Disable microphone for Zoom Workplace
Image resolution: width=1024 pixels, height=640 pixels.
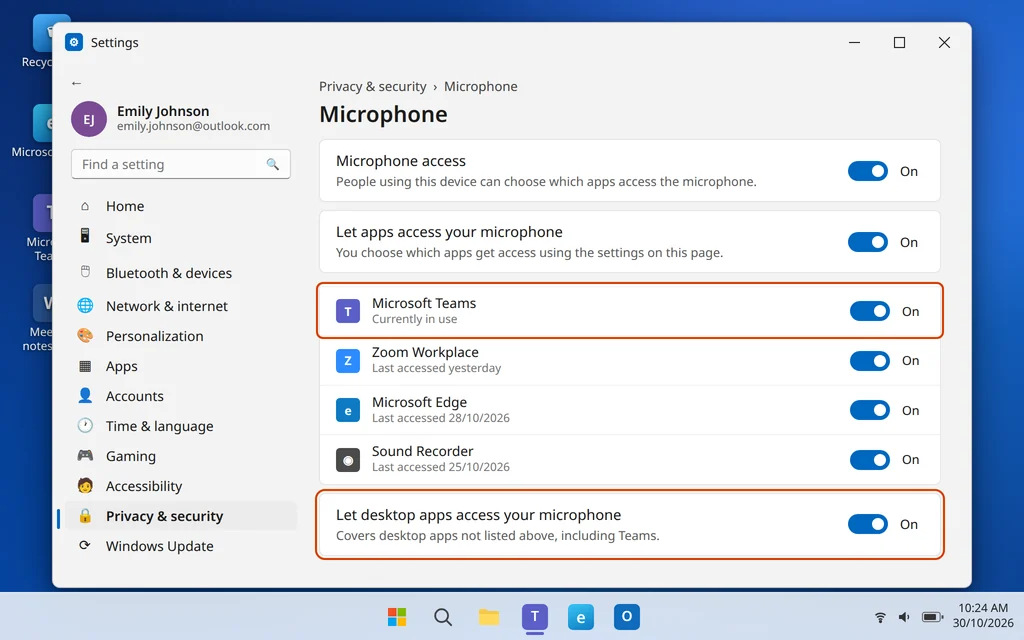point(869,360)
